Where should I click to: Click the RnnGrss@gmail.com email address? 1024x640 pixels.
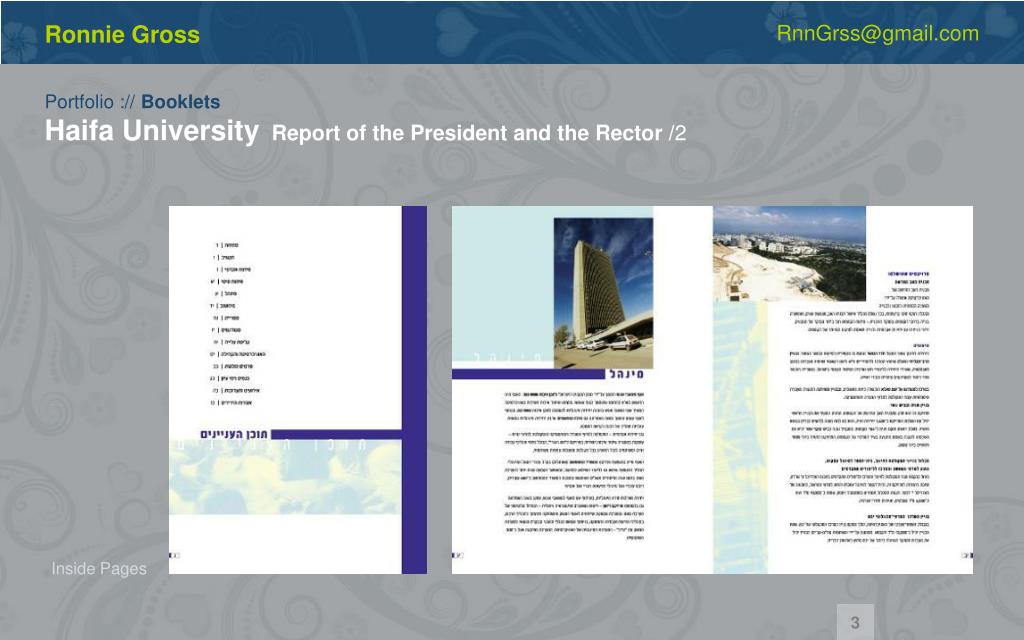click(x=877, y=34)
